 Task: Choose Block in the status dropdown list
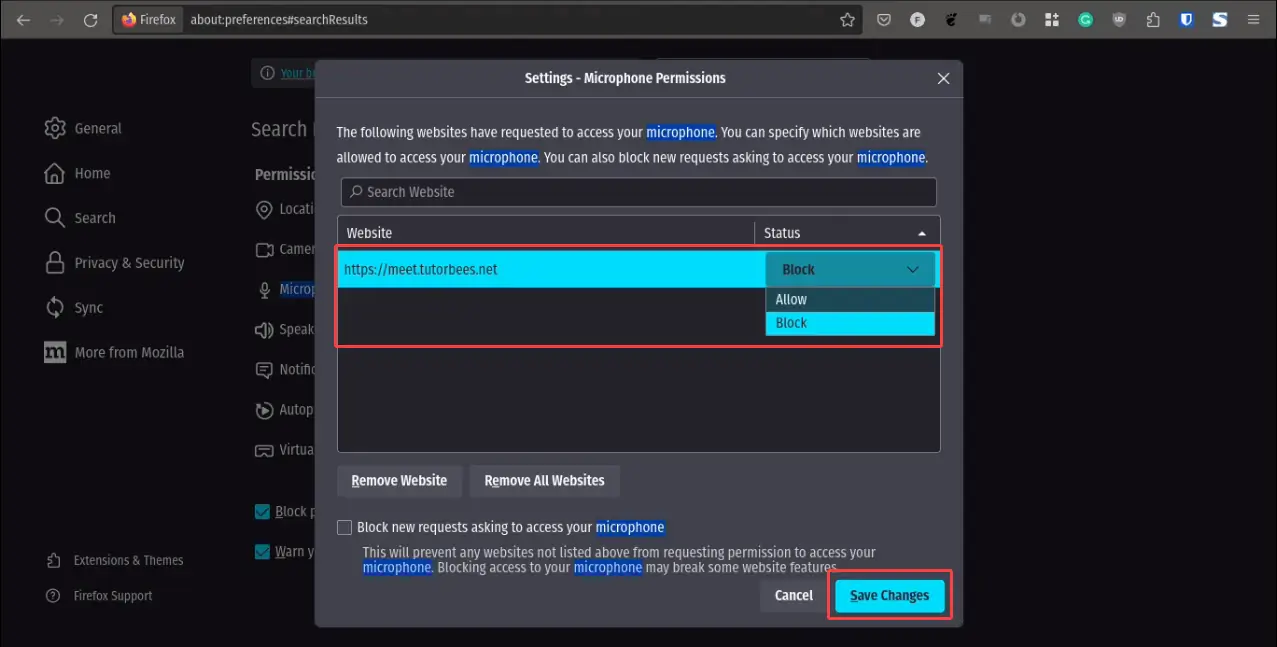tap(849, 323)
